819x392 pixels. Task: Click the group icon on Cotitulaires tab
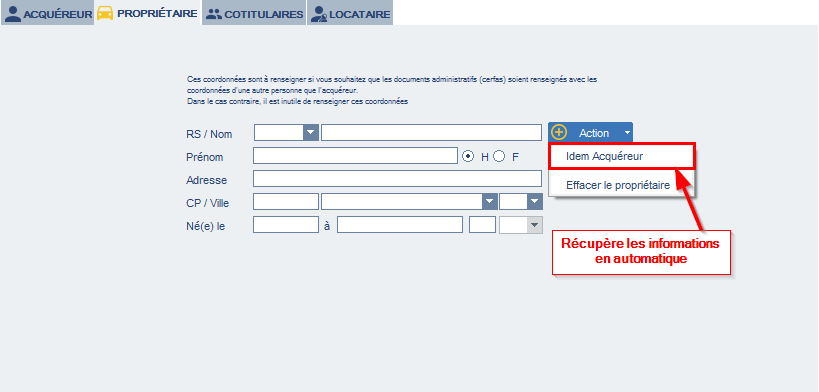[214, 15]
